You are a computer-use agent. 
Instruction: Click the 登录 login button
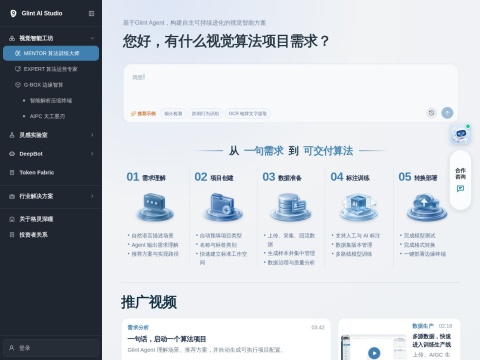coord(51,348)
